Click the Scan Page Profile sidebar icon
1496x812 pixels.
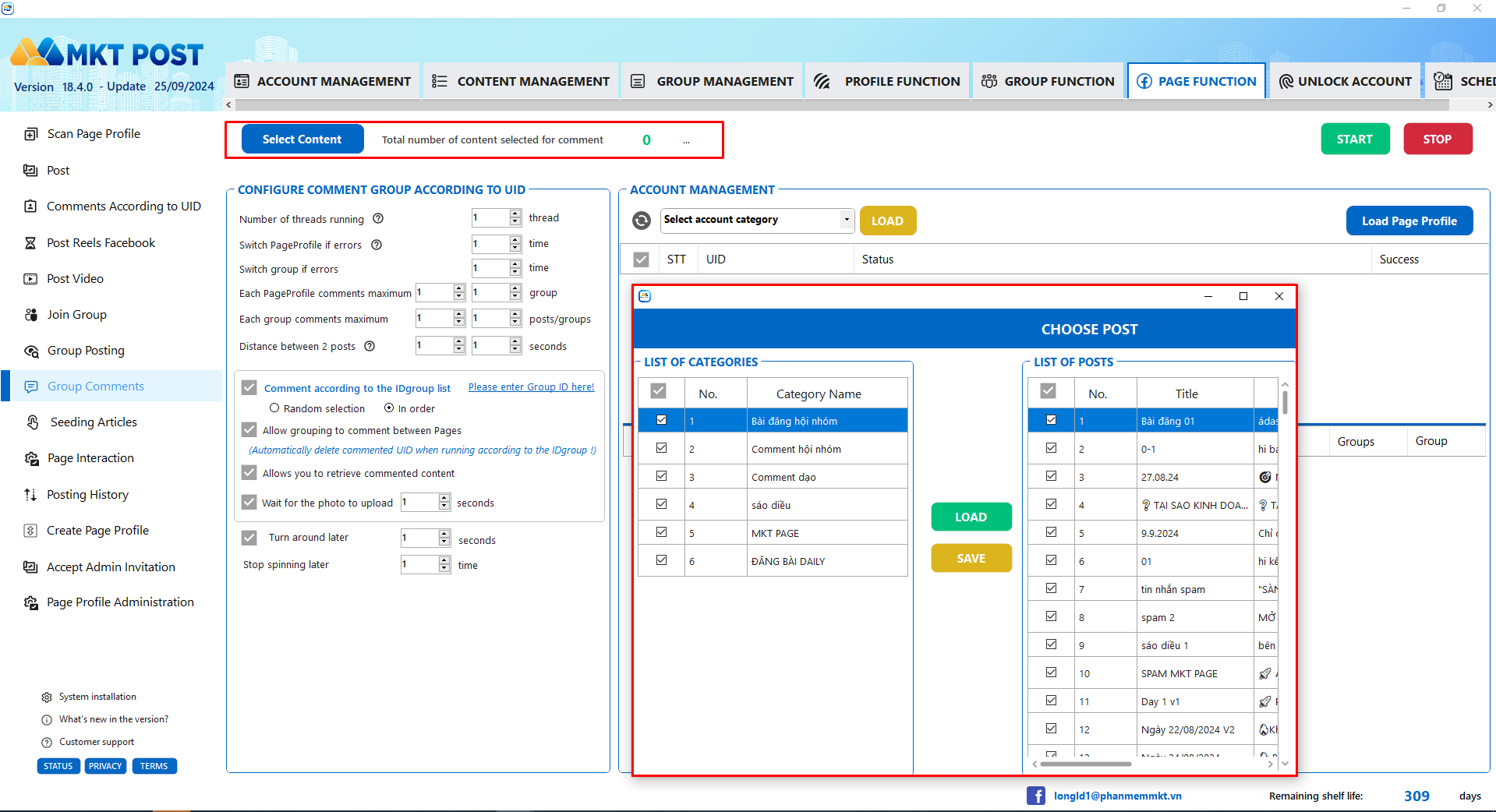click(31, 134)
